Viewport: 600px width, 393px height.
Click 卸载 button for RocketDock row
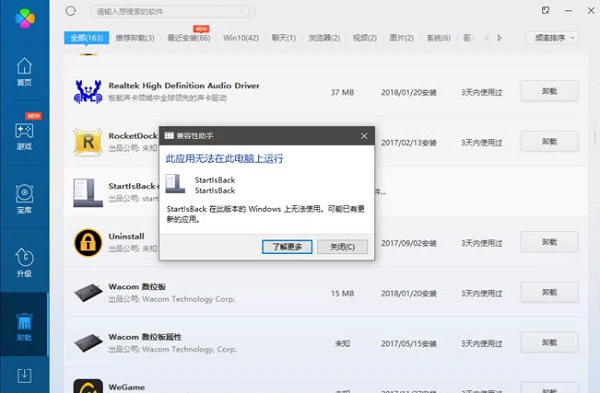pyautogui.click(x=549, y=142)
